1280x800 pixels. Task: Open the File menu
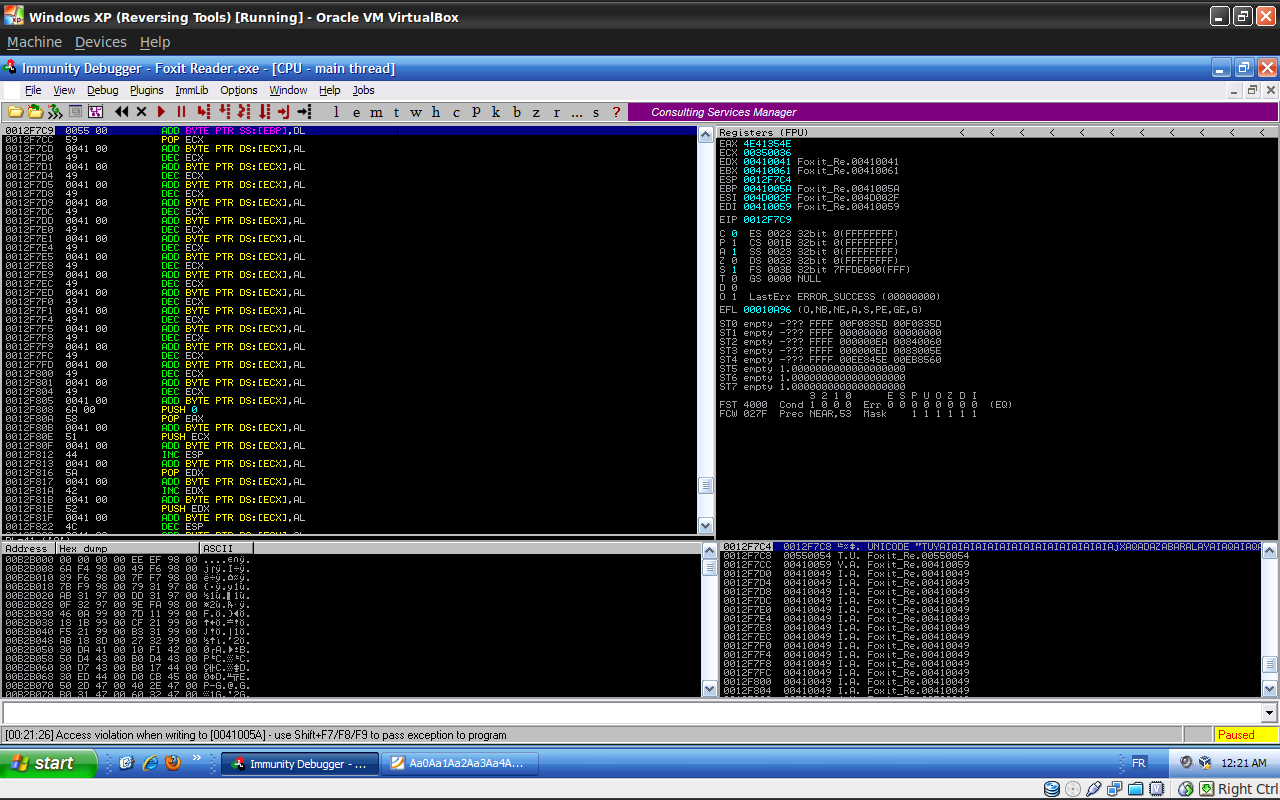click(33, 90)
